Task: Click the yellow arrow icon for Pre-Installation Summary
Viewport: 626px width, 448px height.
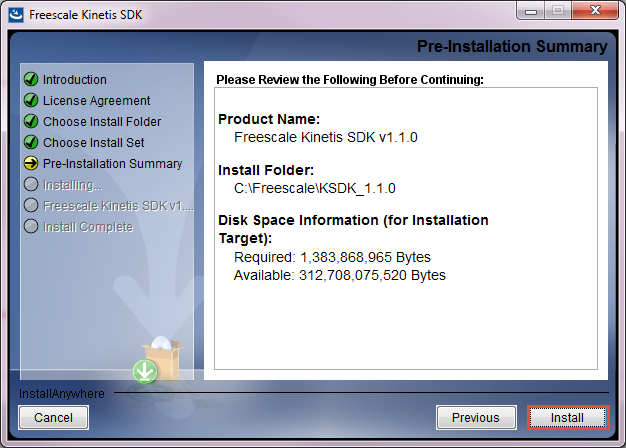Action: (x=31, y=164)
